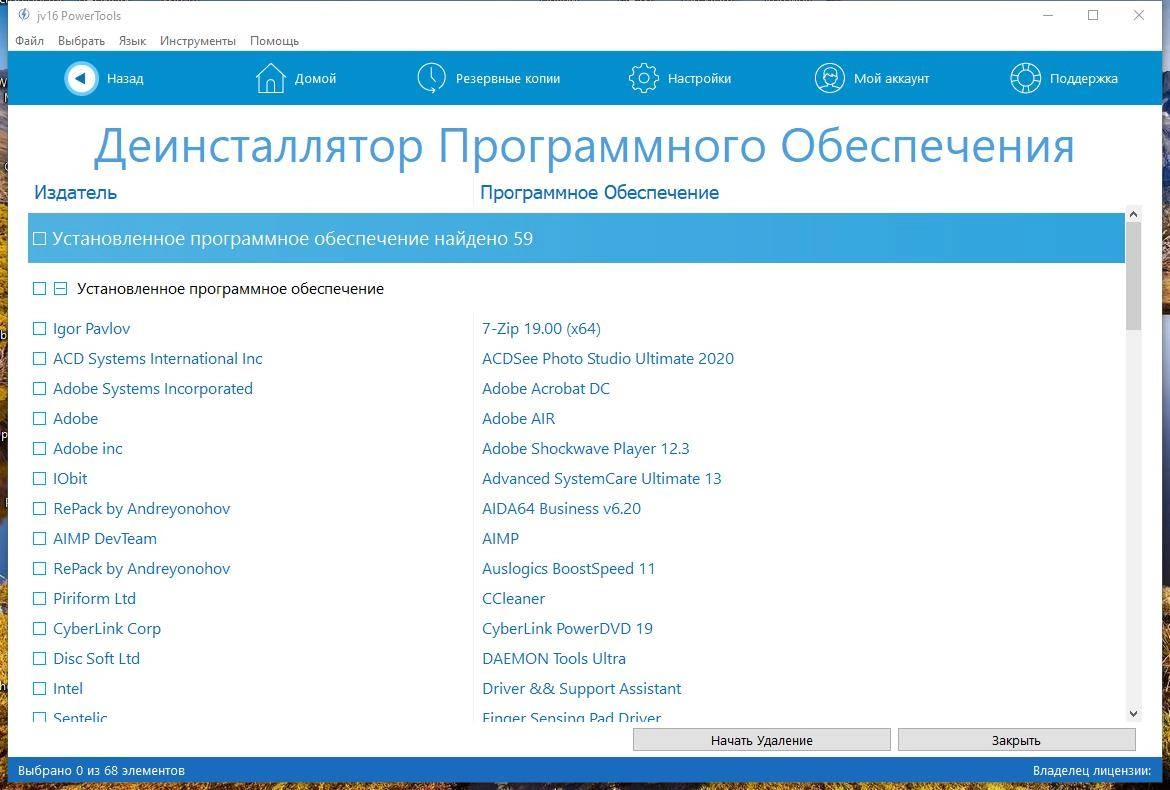1170x790 pixels.
Task: Tick the checkbox for ACD Systems International Inc
Action: [x=40, y=359]
